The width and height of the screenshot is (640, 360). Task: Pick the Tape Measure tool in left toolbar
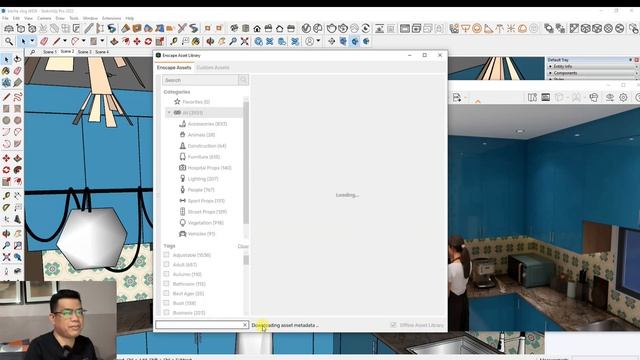coord(6,196)
